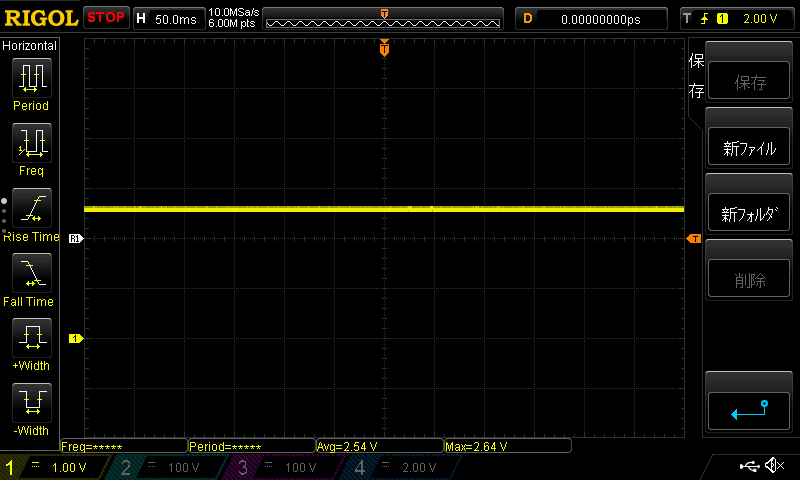Select the Period measurement icon
The width and height of the screenshot is (800, 480).
coord(32,78)
